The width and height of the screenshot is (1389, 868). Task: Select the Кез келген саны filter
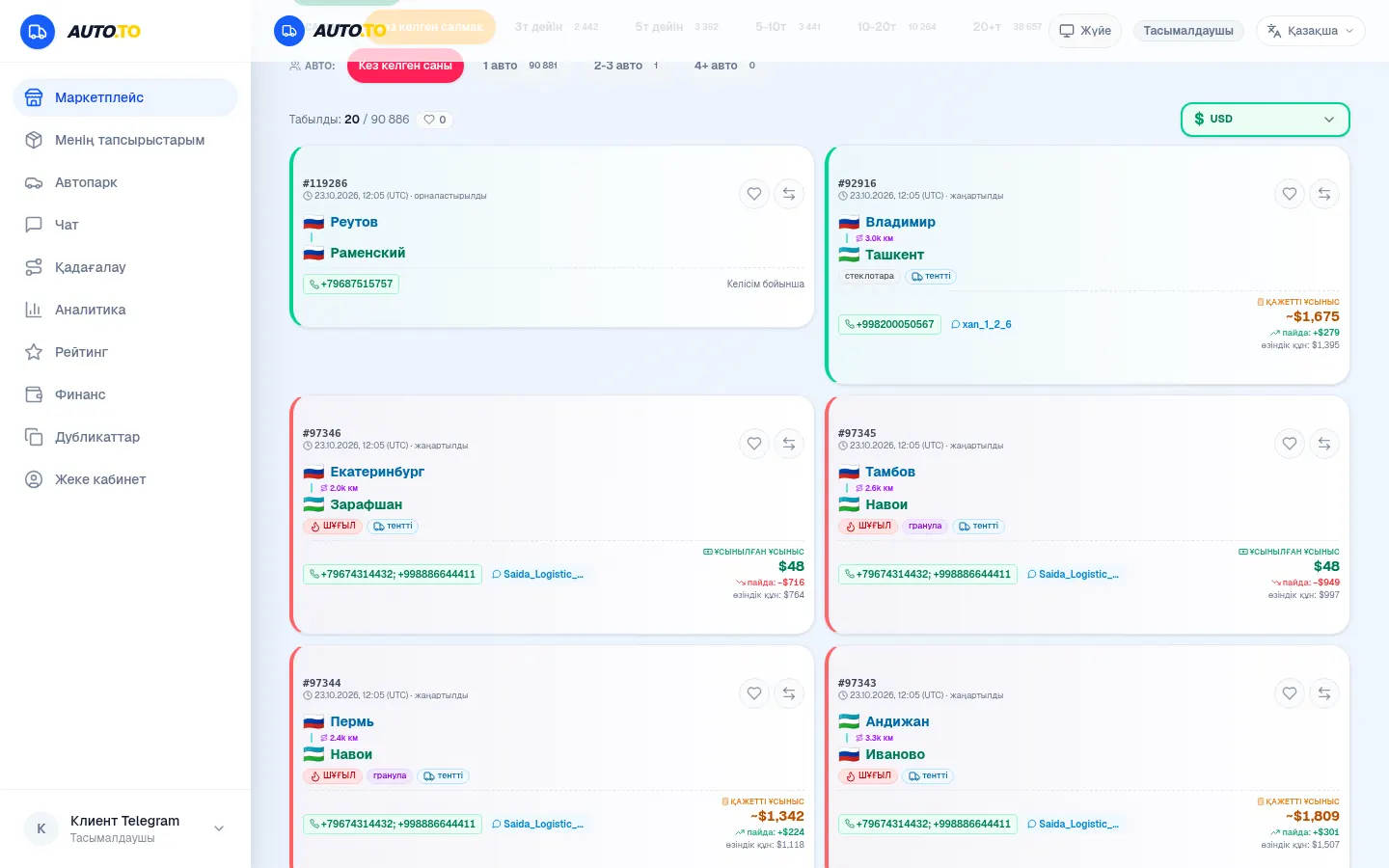tap(405, 66)
